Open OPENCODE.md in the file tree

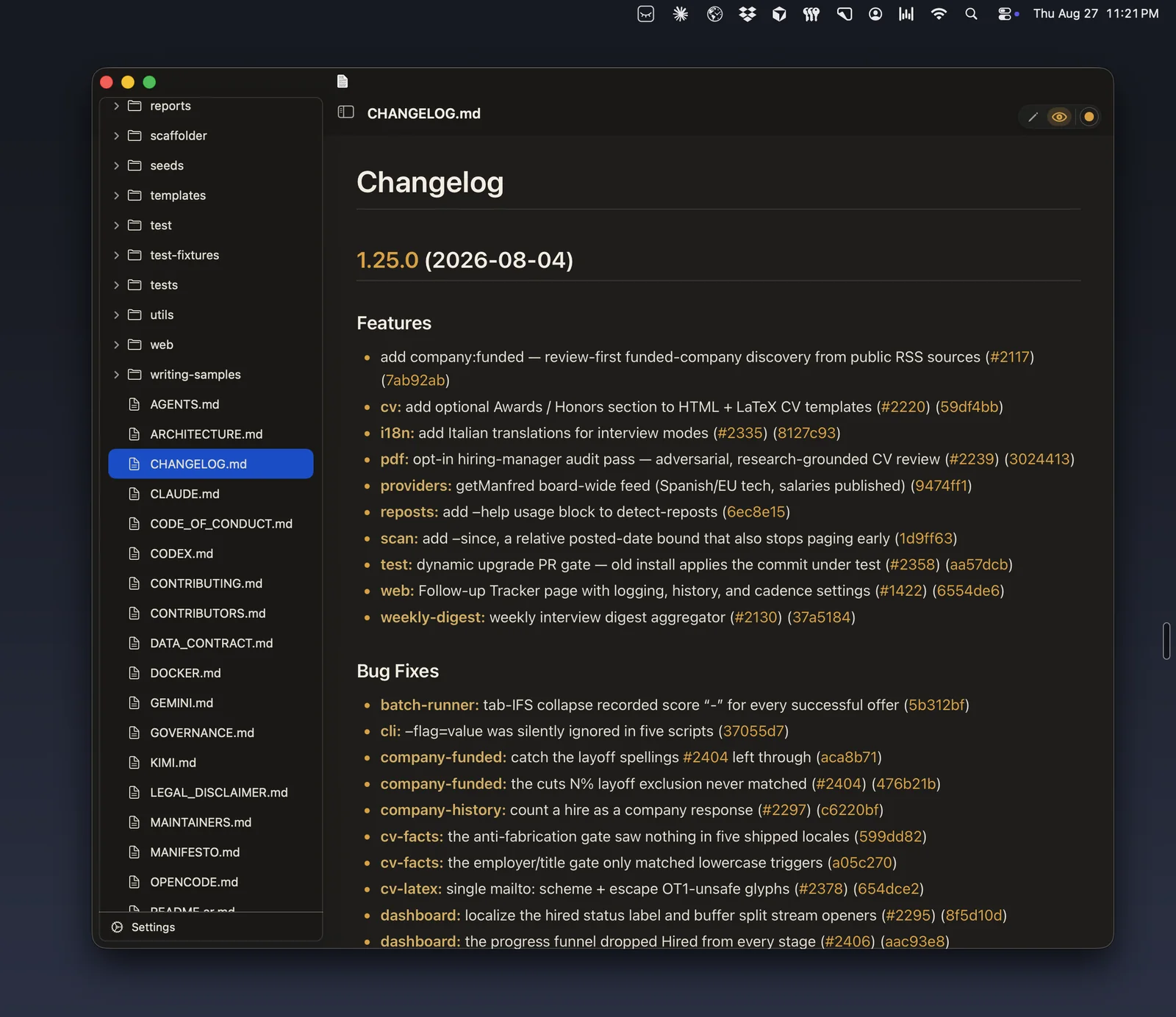[x=211, y=883]
